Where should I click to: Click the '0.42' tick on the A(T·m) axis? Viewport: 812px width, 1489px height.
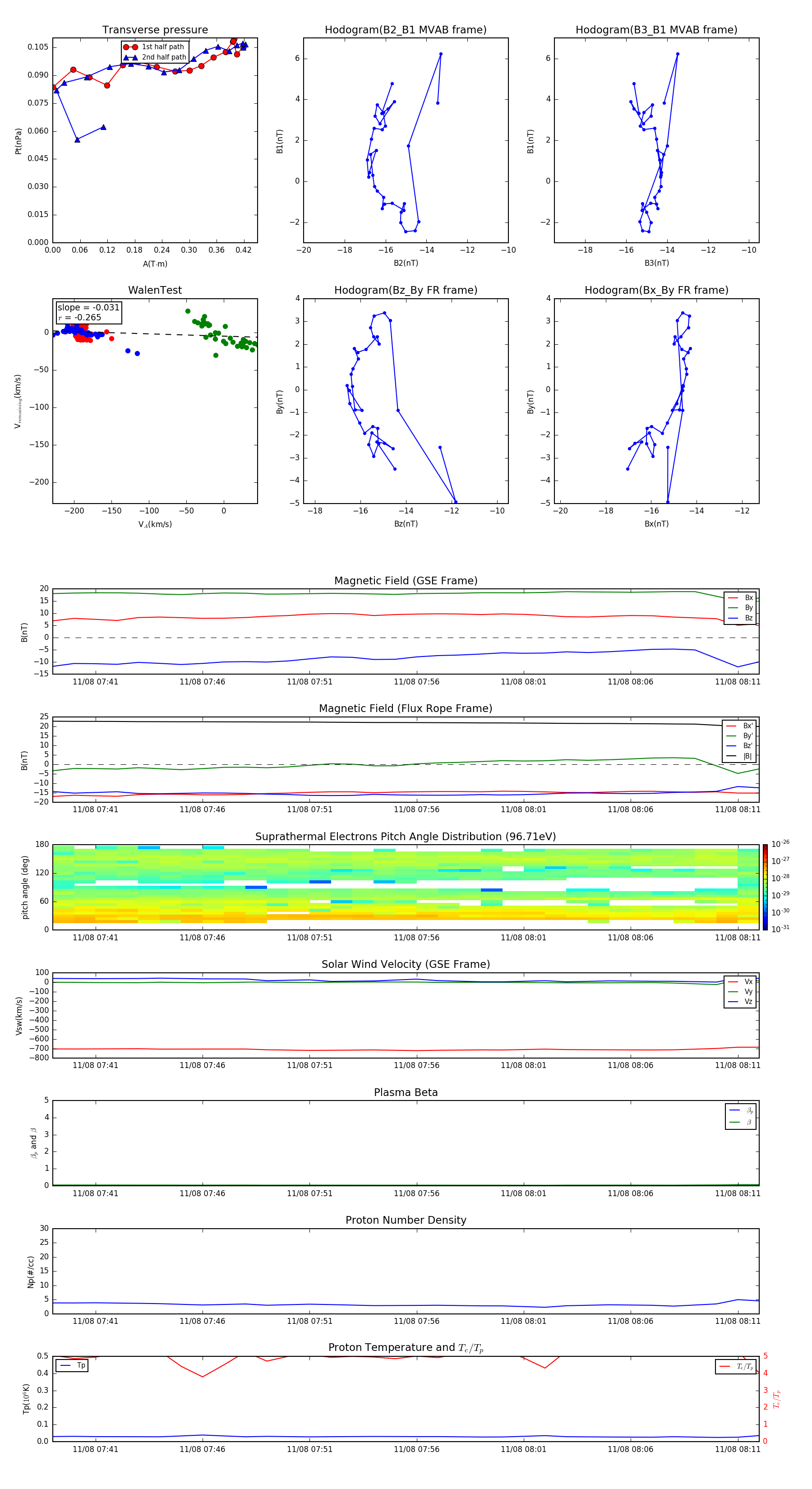243,250
